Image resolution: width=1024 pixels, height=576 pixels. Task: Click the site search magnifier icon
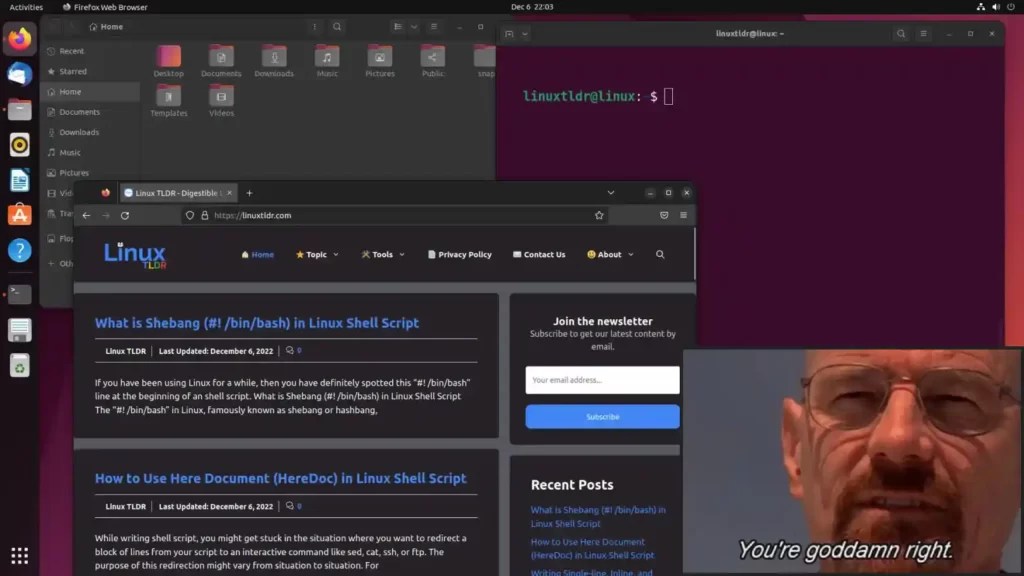660,255
